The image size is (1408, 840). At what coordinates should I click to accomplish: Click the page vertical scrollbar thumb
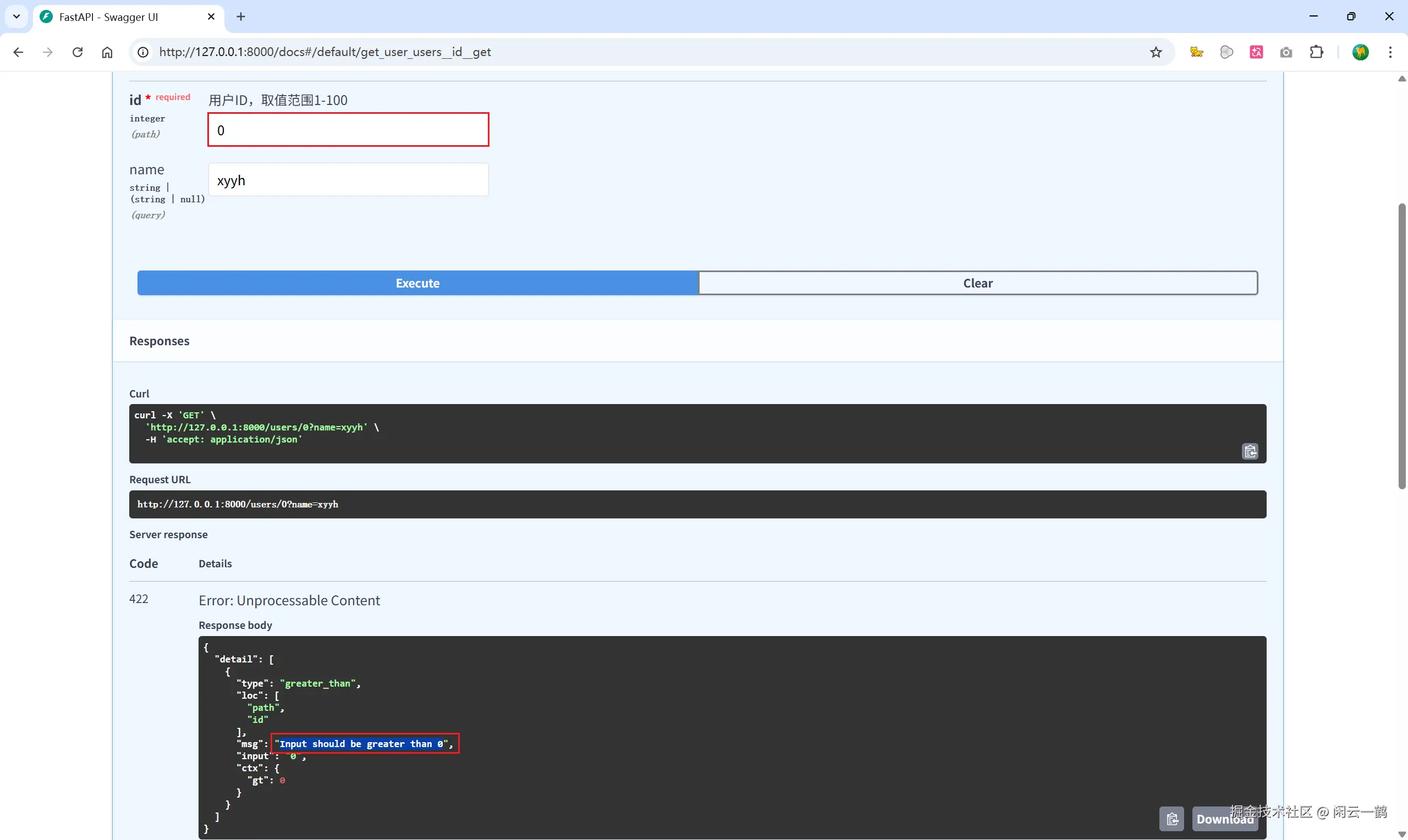[x=1401, y=345]
